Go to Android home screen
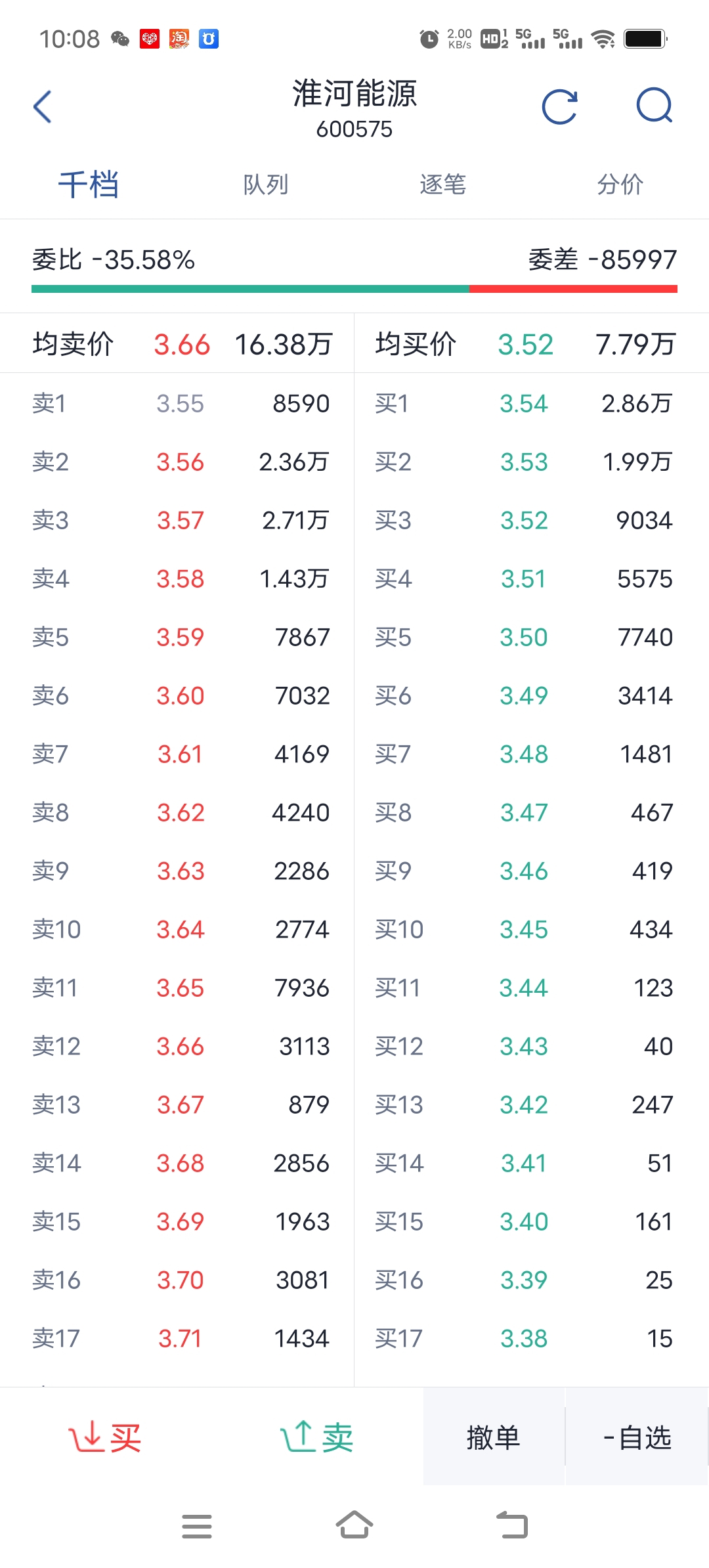 [354, 1525]
